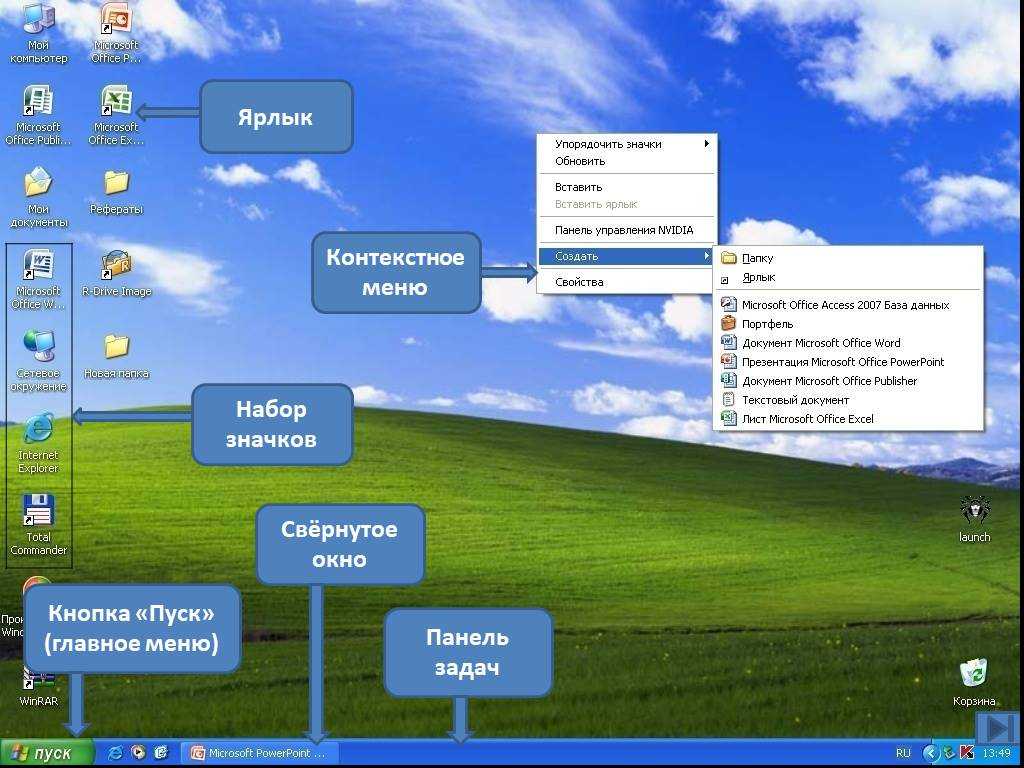The width and height of the screenshot is (1024, 768).
Task: Click the RU language indicator
Action: 903,753
